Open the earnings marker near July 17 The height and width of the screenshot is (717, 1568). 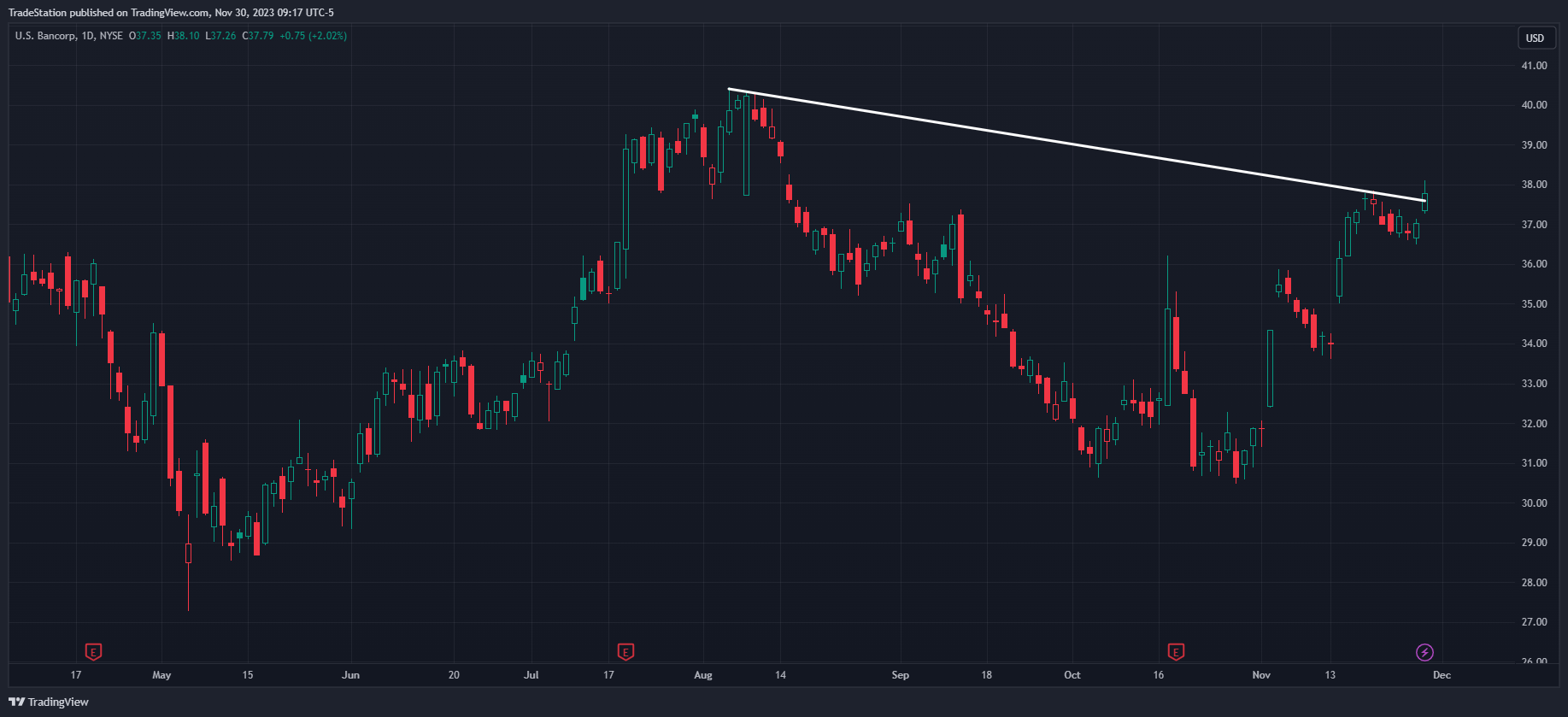[625, 652]
